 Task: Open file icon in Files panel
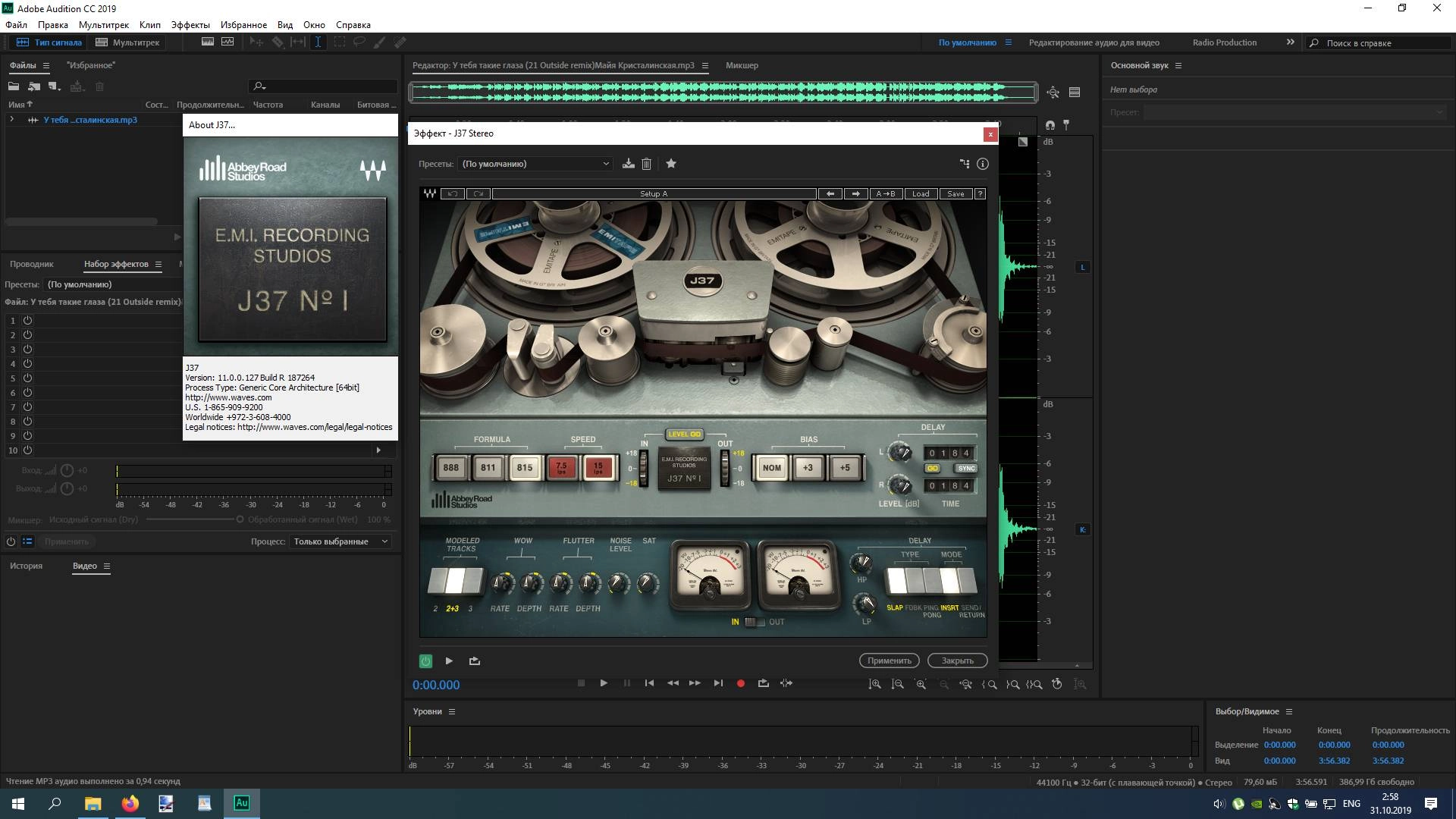click(14, 86)
